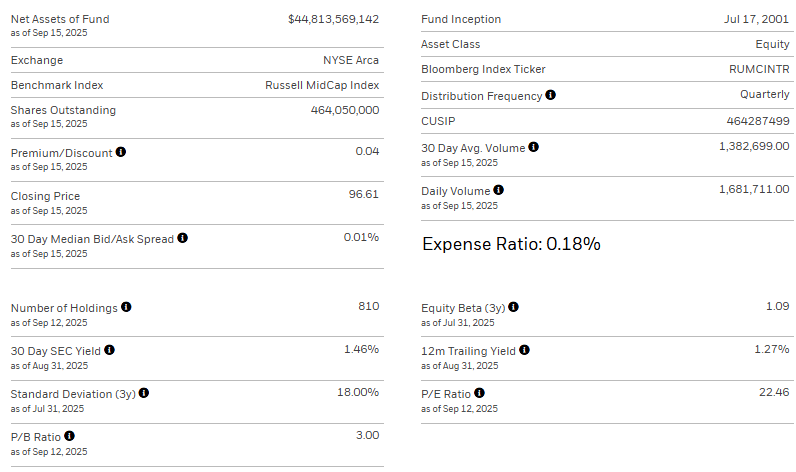Click info icon beside 30 Day Median Bid/Ask Spread

183,239
